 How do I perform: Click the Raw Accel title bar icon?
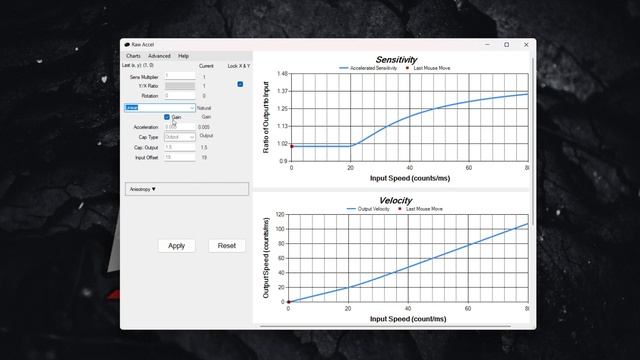coord(127,44)
